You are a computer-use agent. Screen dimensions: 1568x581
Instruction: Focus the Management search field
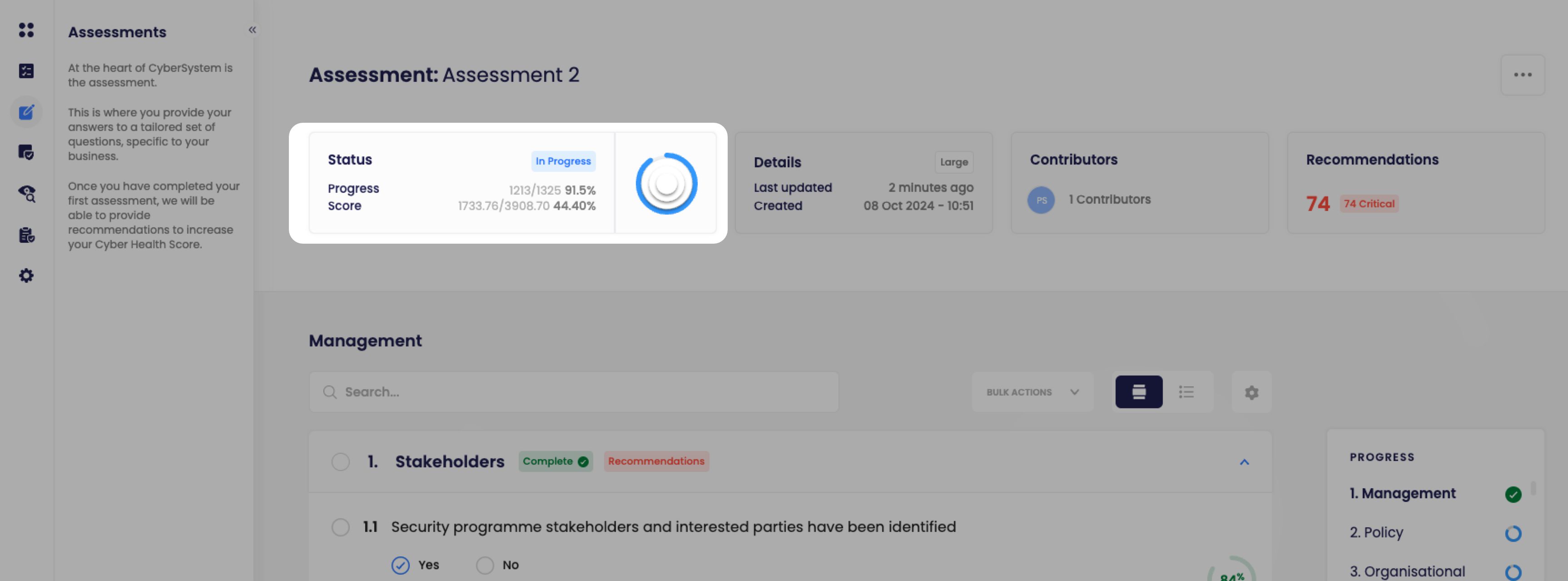[x=573, y=391]
